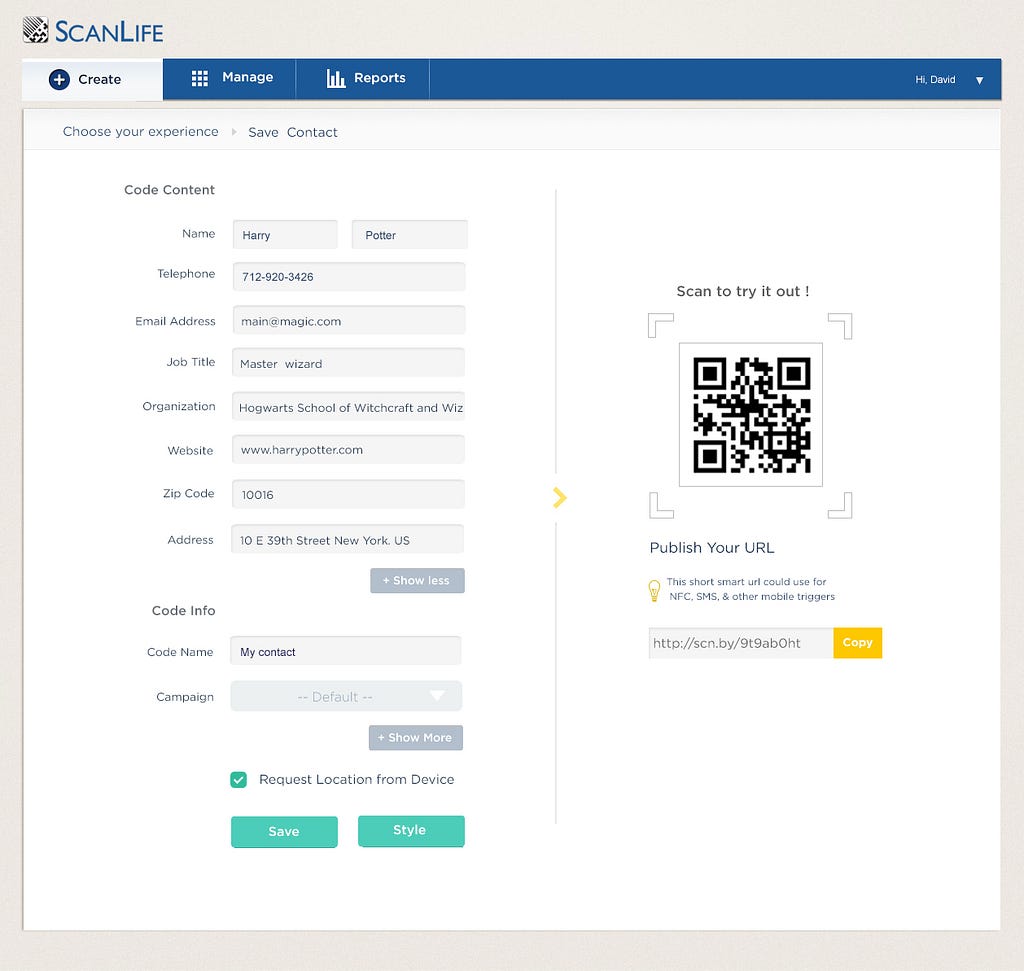The height and width of the screenshot is (971, 1024).
Task: Click the Code Info heading
Action: [184, 611]
